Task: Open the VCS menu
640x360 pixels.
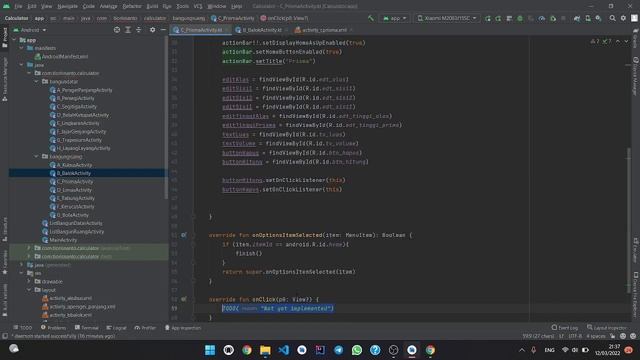Action: point(198,6)
